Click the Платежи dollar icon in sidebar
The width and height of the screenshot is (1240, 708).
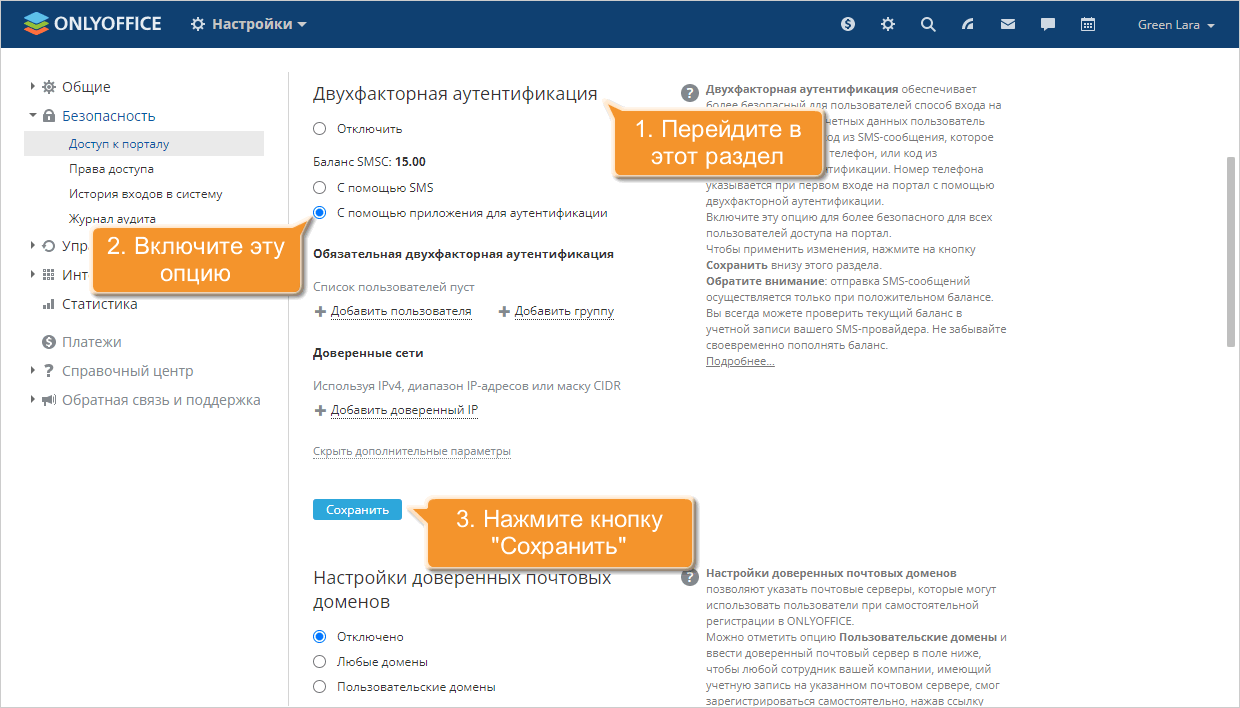(48, 342)
